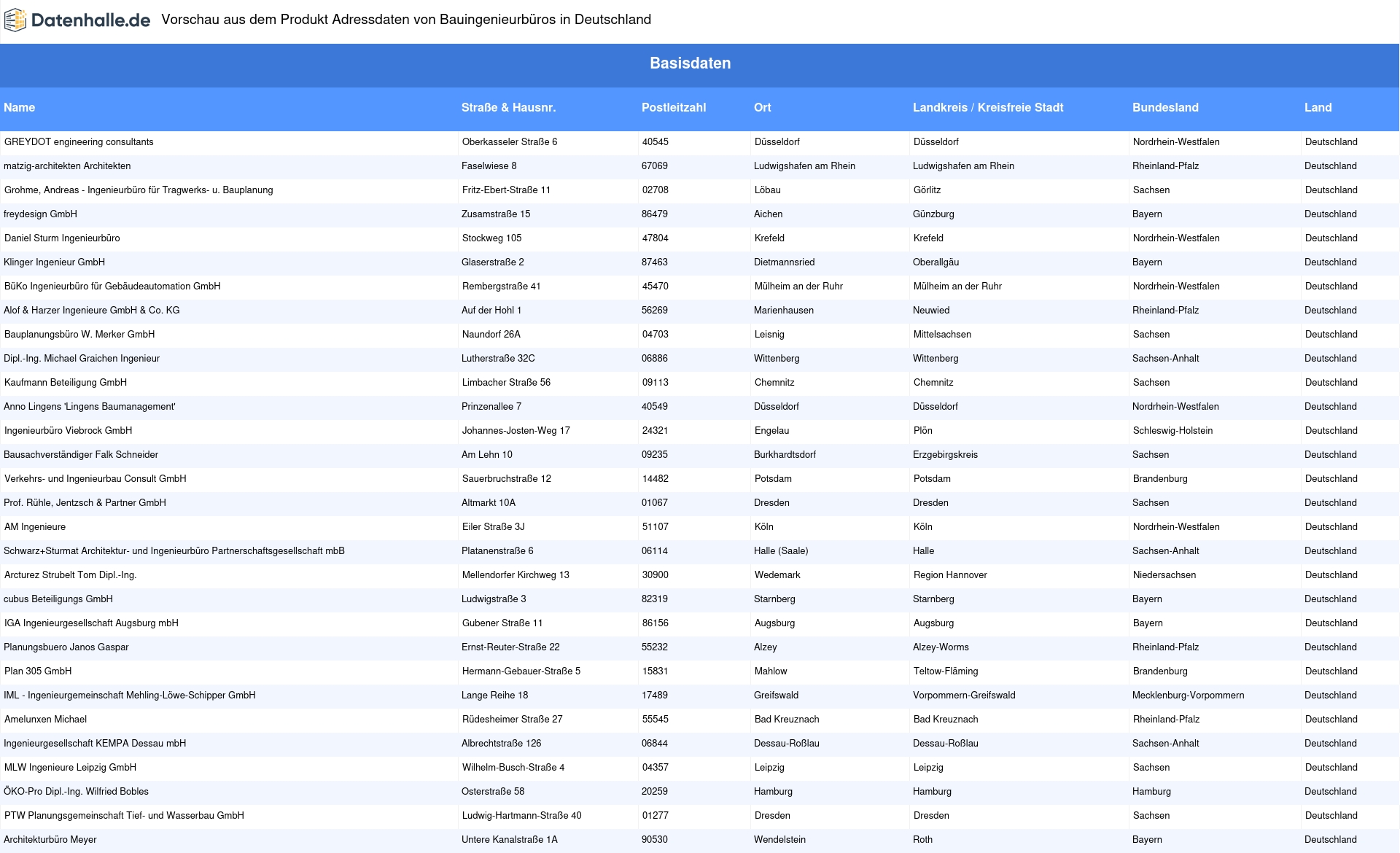This screenshot has width=1400, height=853.
Task: Select Klinger Ingenieur GmbH
Action: tap(54, 262)
